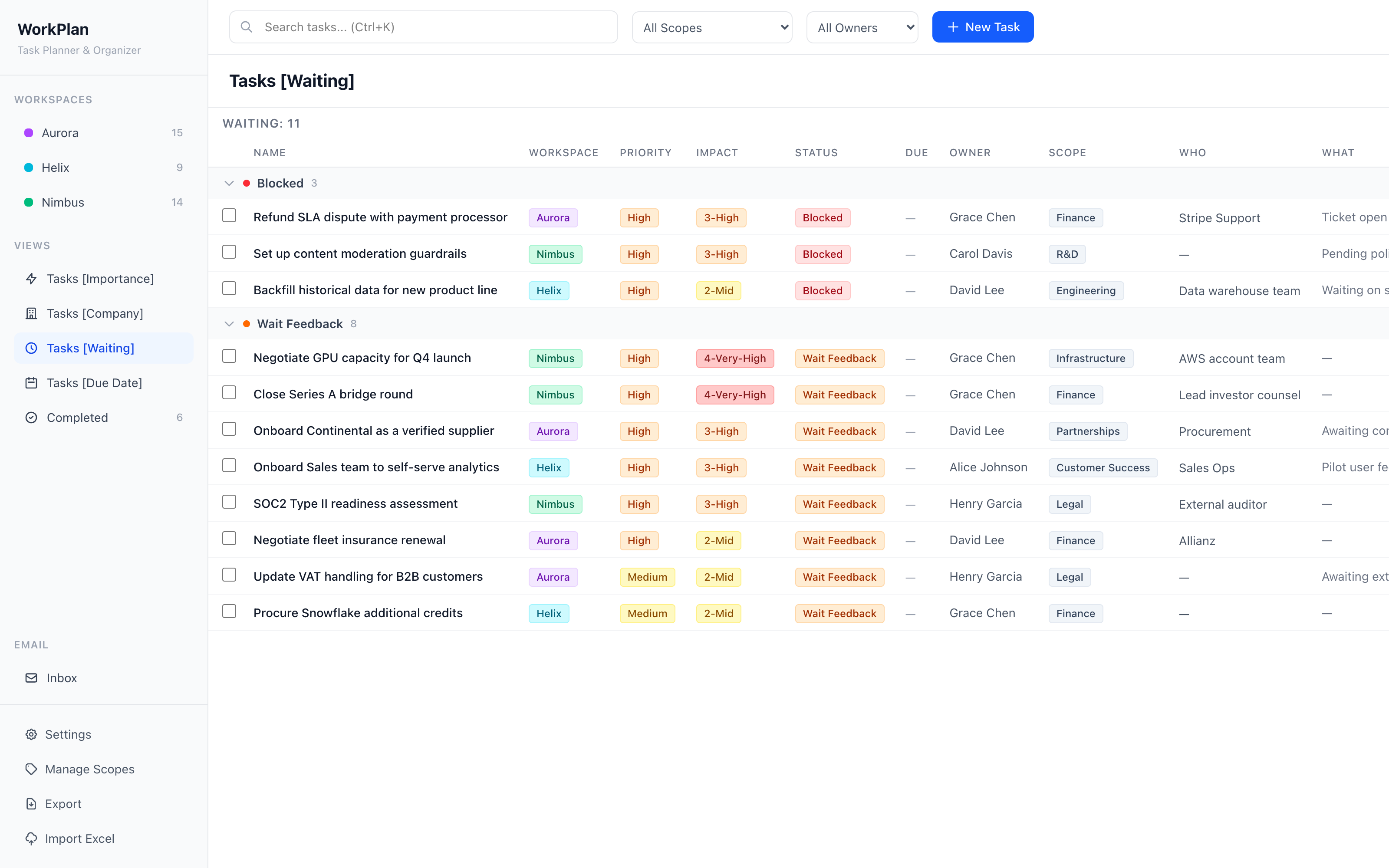Click the Export file icon
This screenshot has height=868, width=1389.
32,804
